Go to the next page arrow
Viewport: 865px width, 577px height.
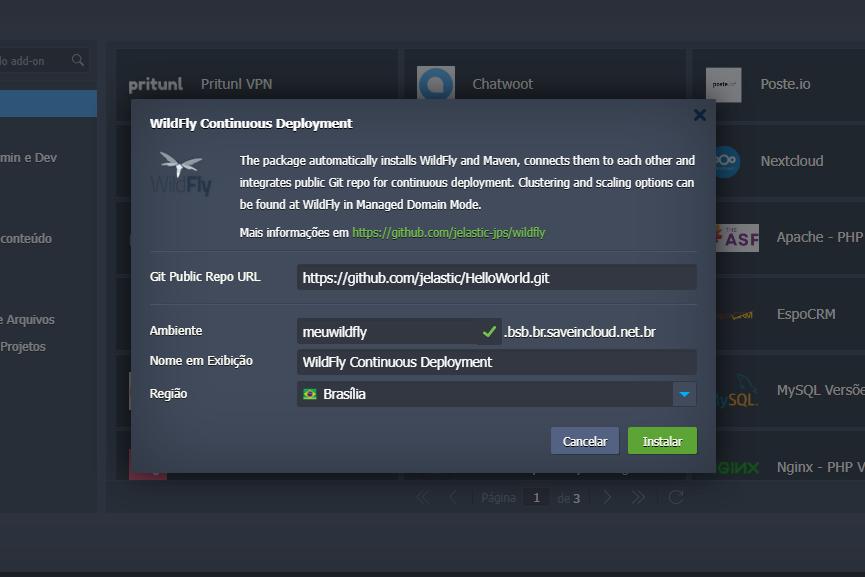[x=607, y=498]
